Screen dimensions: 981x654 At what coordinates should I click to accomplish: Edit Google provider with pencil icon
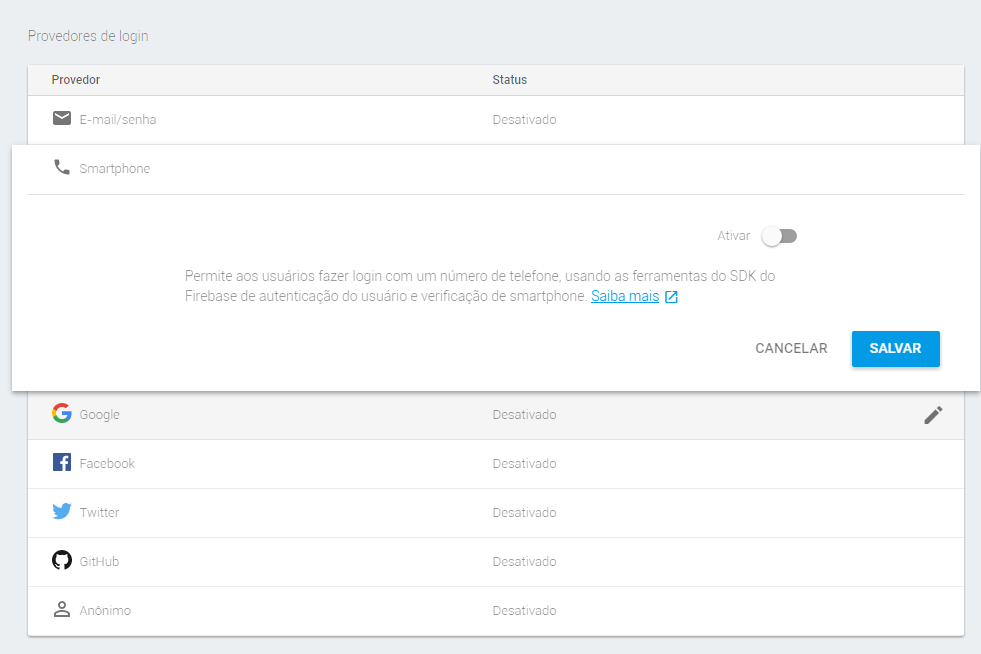(933, 415)
